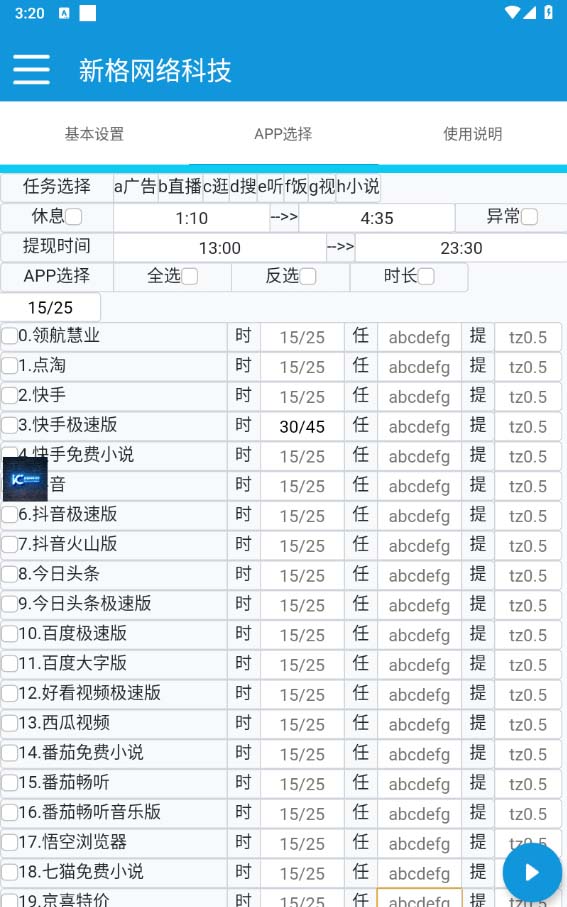Click the battery icon in status bar
The image size is (567, 907).
point(548,12)
